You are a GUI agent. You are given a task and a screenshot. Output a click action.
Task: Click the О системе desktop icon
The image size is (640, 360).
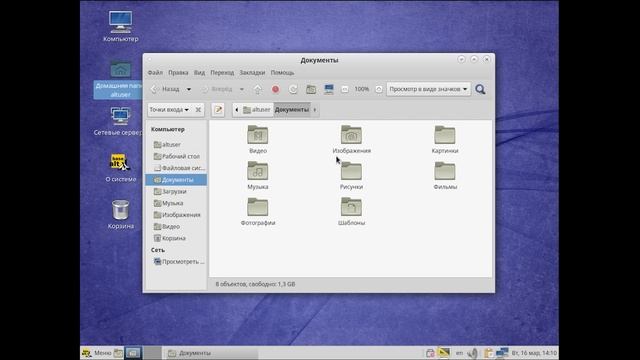click(120, 168)
